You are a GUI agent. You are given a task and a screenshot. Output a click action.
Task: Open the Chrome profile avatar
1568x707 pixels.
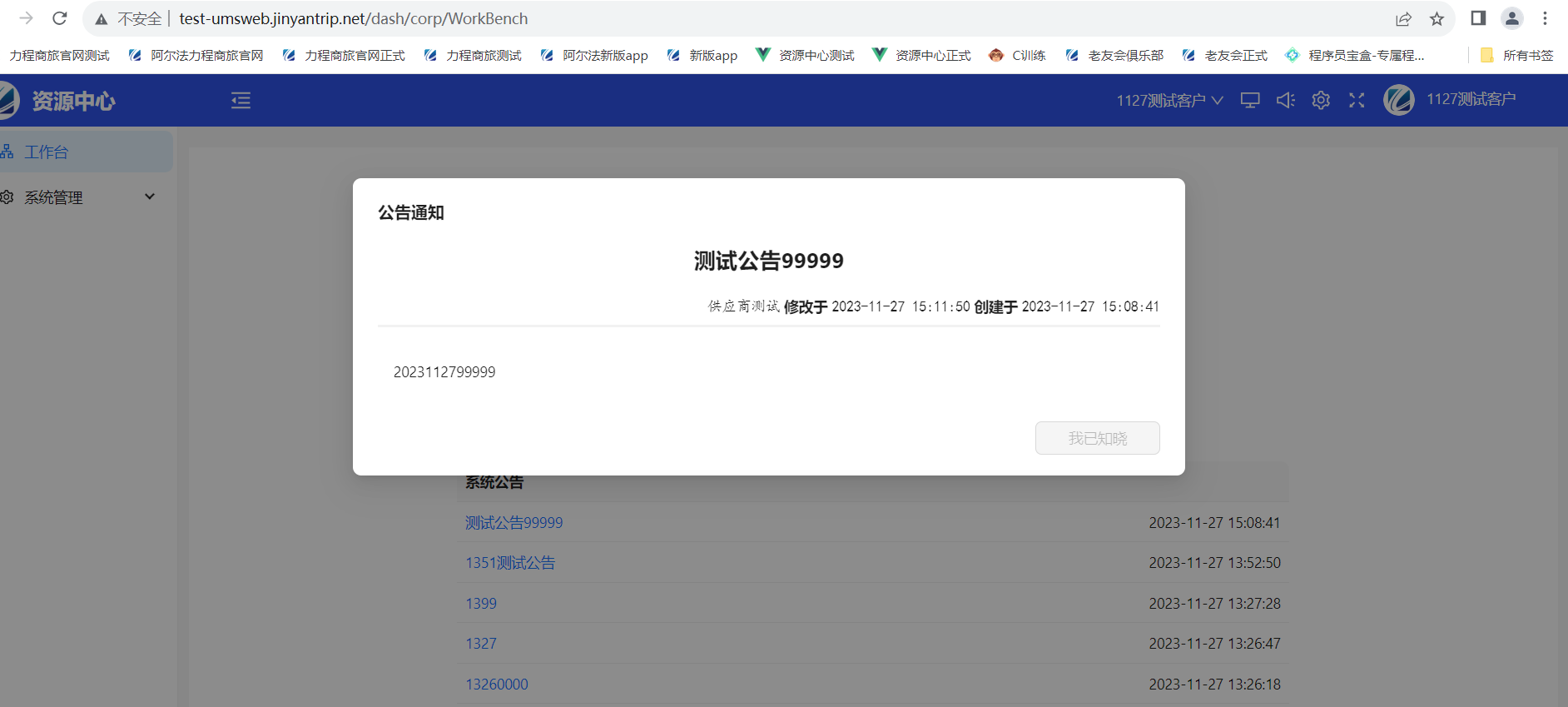point(1511,18)
